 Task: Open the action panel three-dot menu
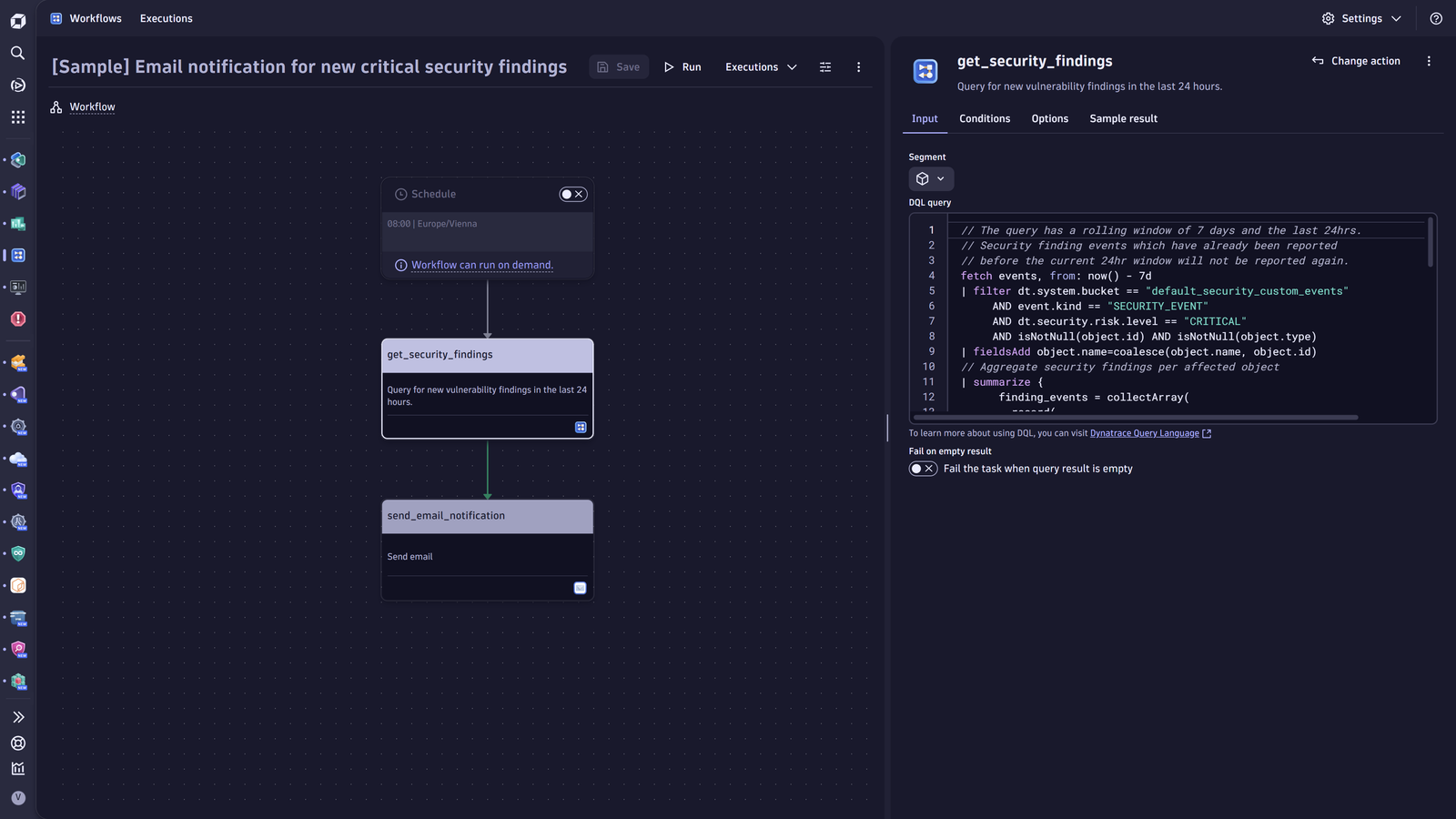[1429, 61]
